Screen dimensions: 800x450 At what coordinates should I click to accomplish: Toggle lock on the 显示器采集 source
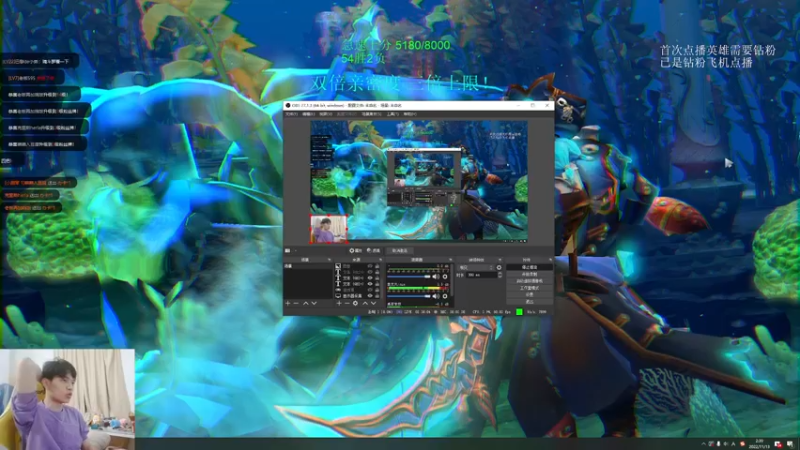[x=378, y=296]
